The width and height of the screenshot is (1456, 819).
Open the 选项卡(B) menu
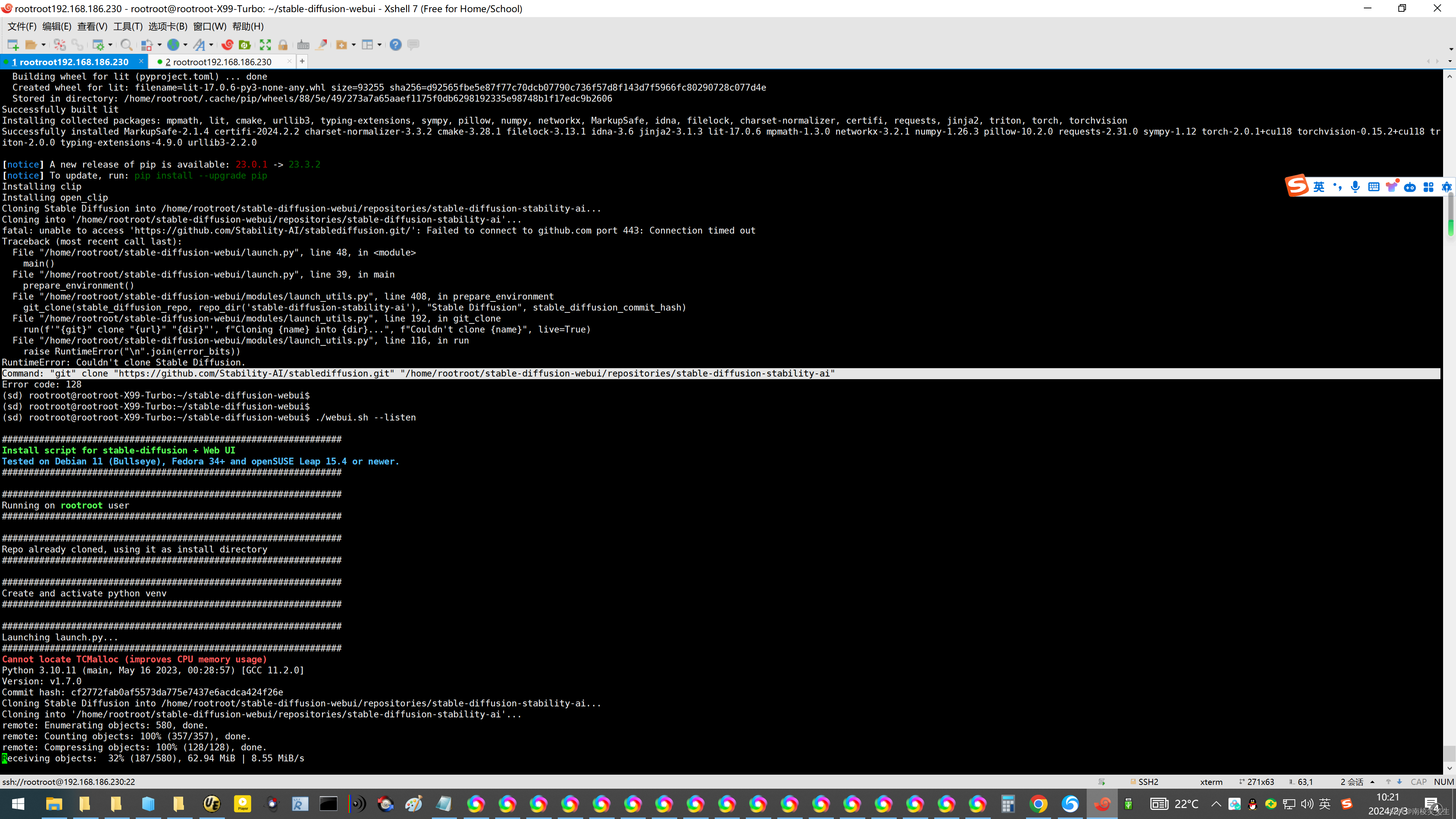coord(168,27)
